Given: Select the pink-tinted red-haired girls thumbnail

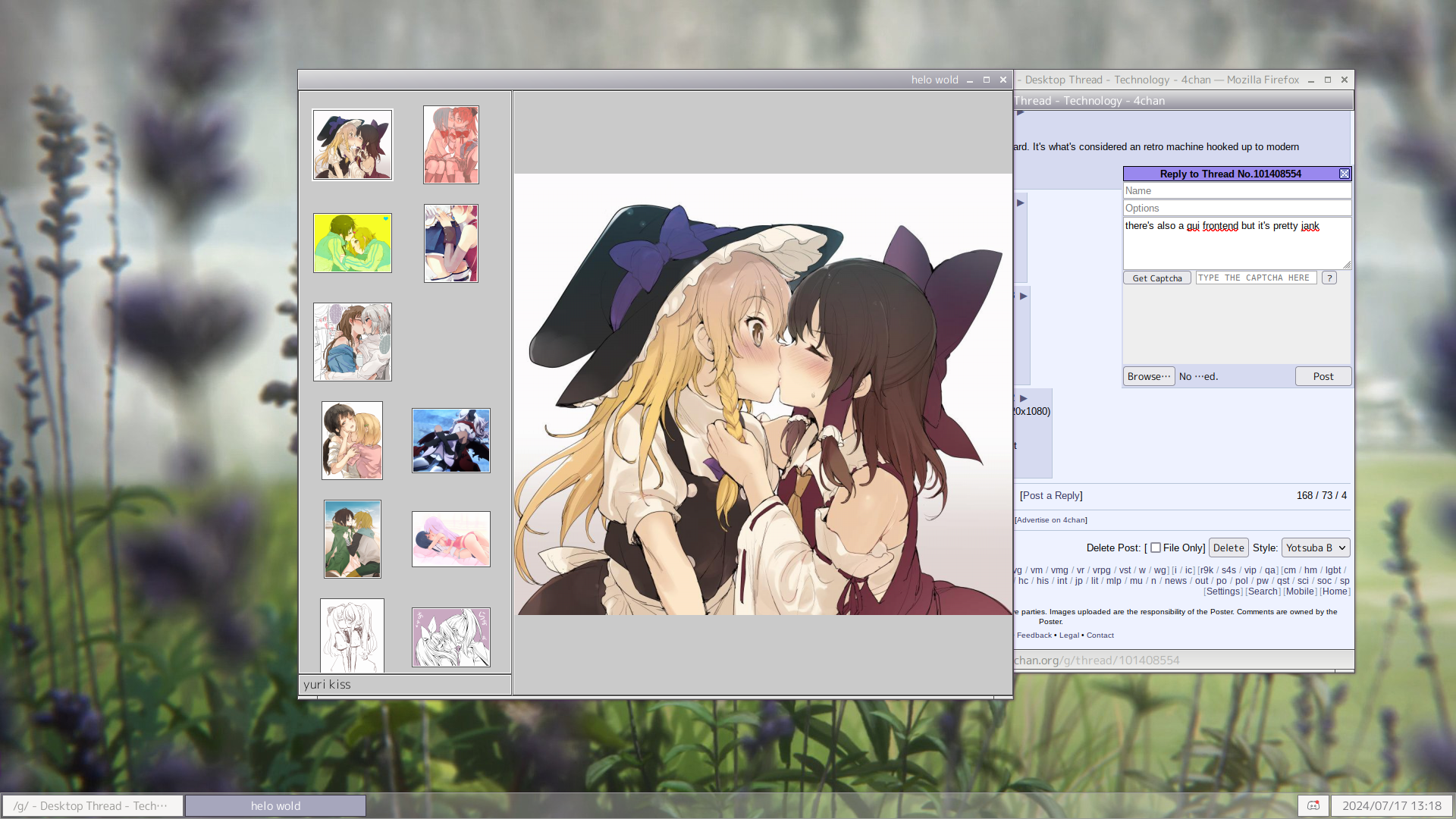Looking at the screenshot, I should pyautogui.click(x=451, y=145).
